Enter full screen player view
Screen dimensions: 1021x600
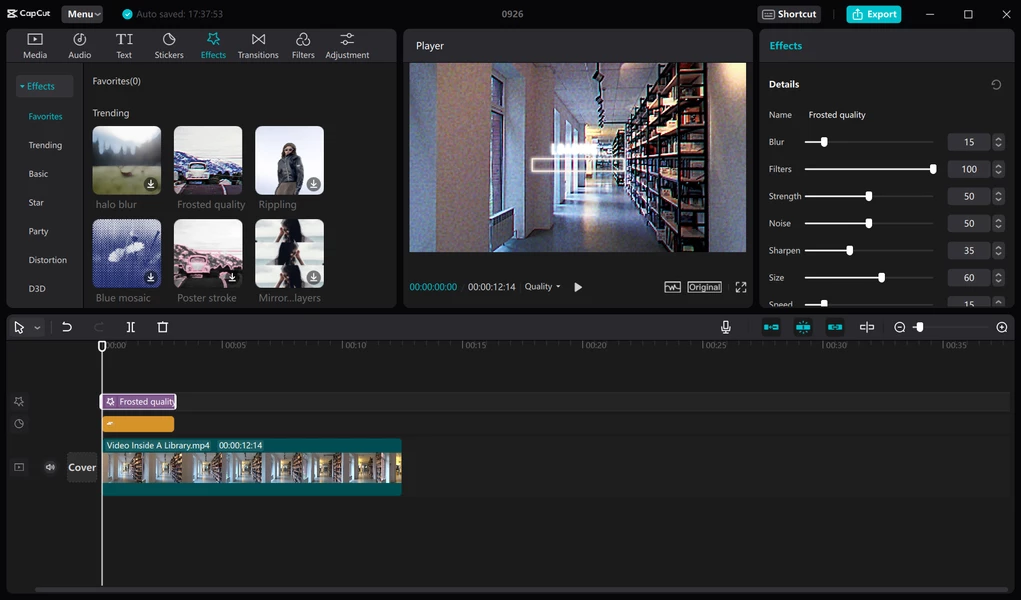coord(741,287)
